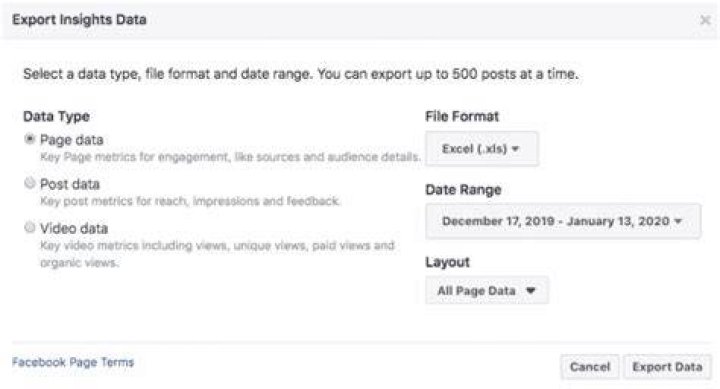
Task: Click the arrow next to Excel (.xls)
Action: click(x=515, y=149)
